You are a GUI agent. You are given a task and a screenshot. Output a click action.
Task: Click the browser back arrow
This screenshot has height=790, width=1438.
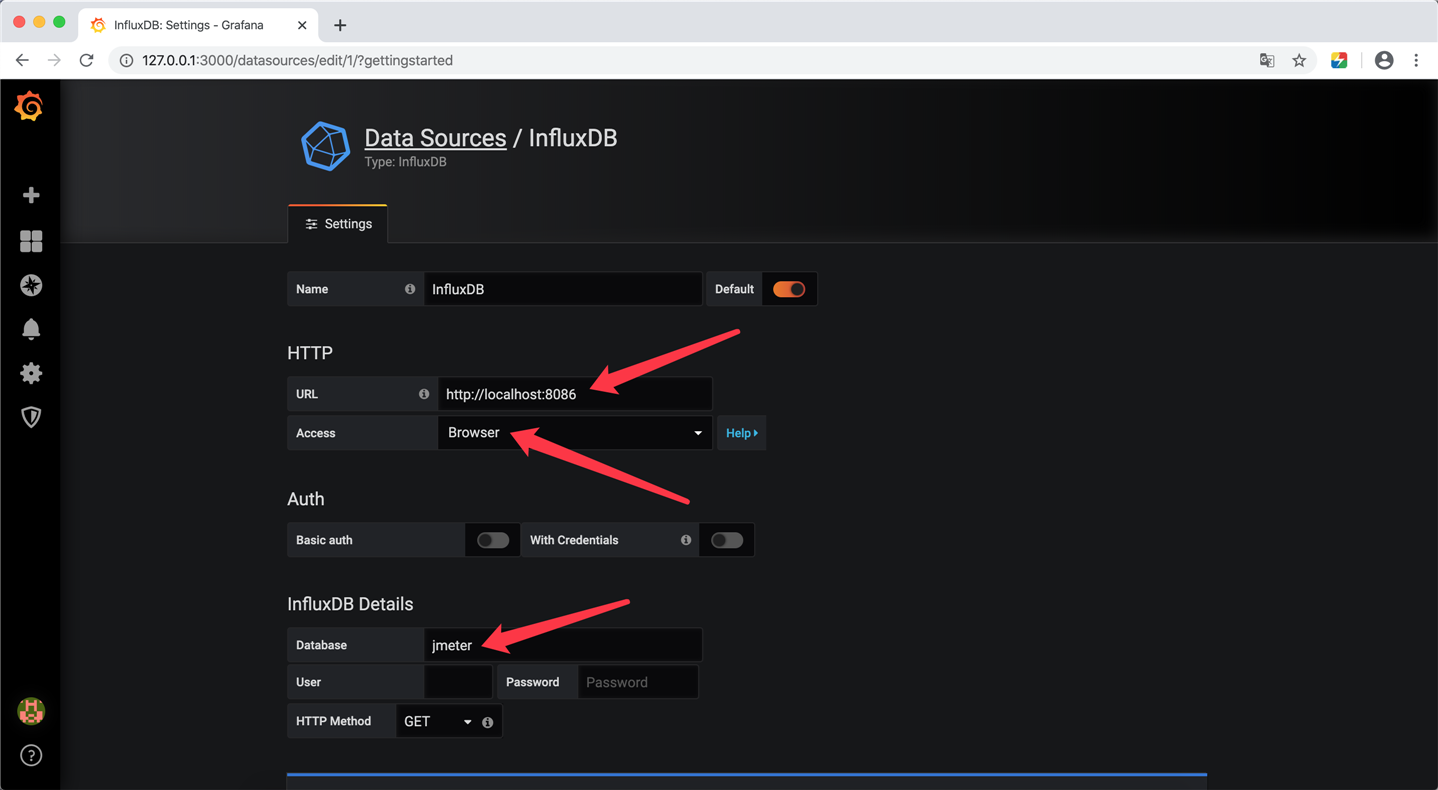[x=22, y=60]
